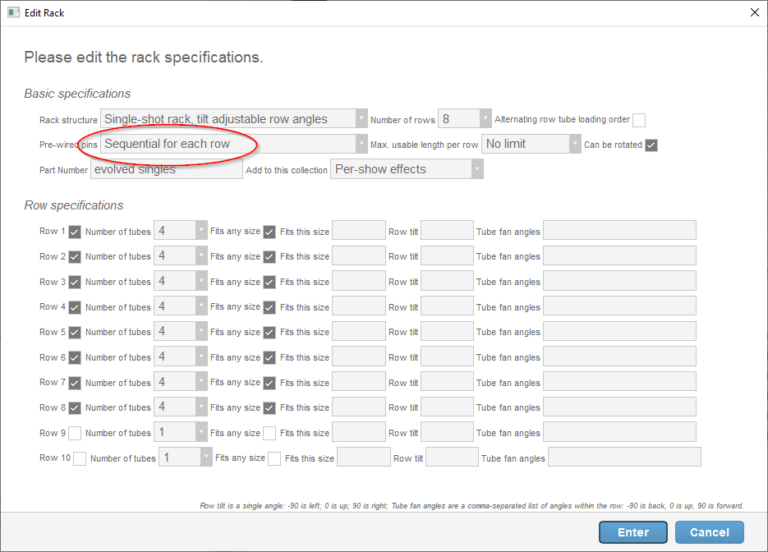Disable the Row 1 checkbox
This screenshot has width=768, height=552.
click(x=75, y=231)
